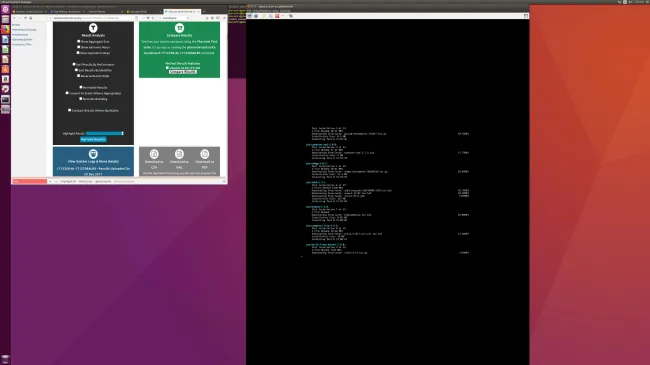Open LibreOffice Impress from the dock

(5, 59)
